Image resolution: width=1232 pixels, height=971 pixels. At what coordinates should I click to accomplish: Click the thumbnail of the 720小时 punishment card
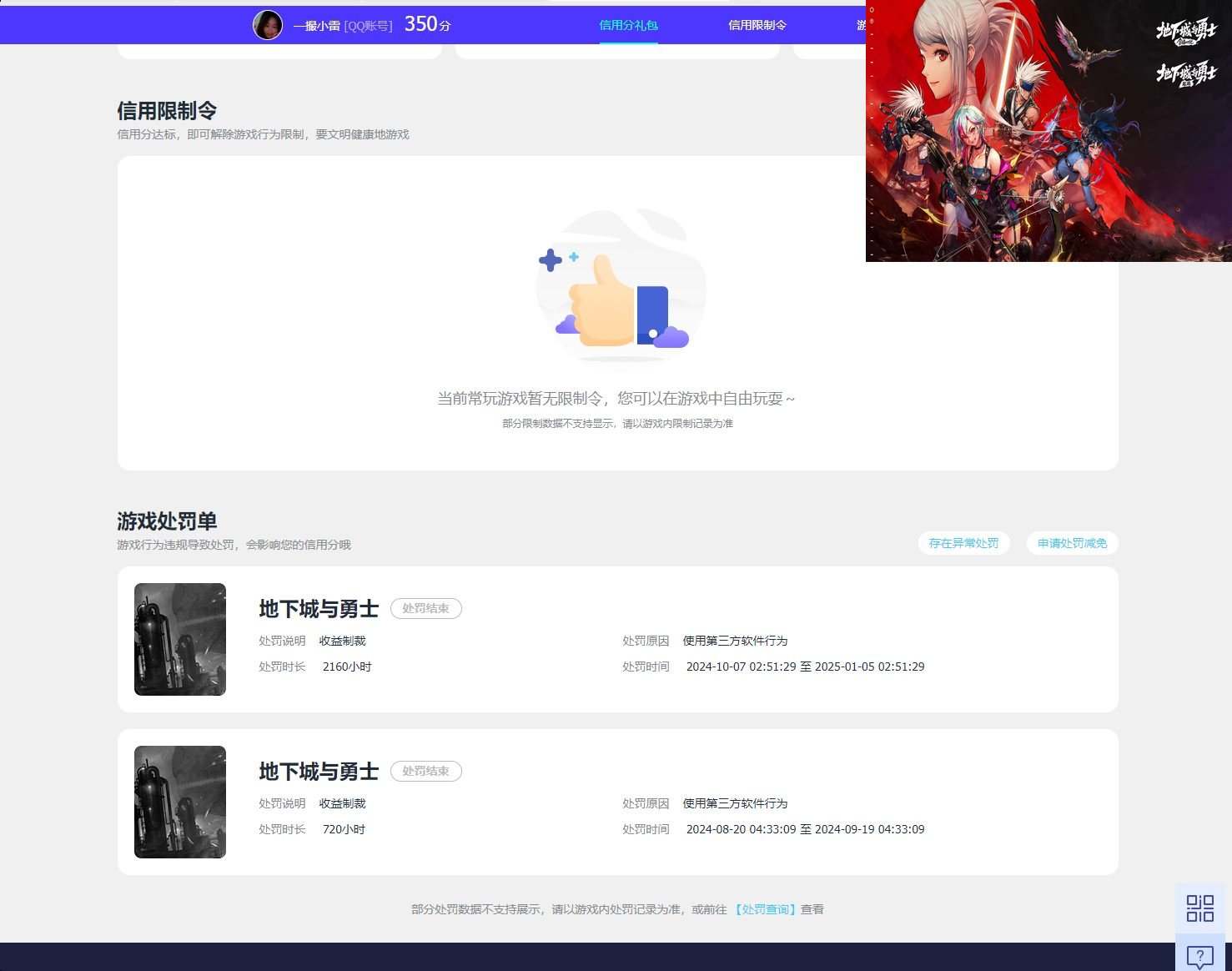tap(180, 802)
